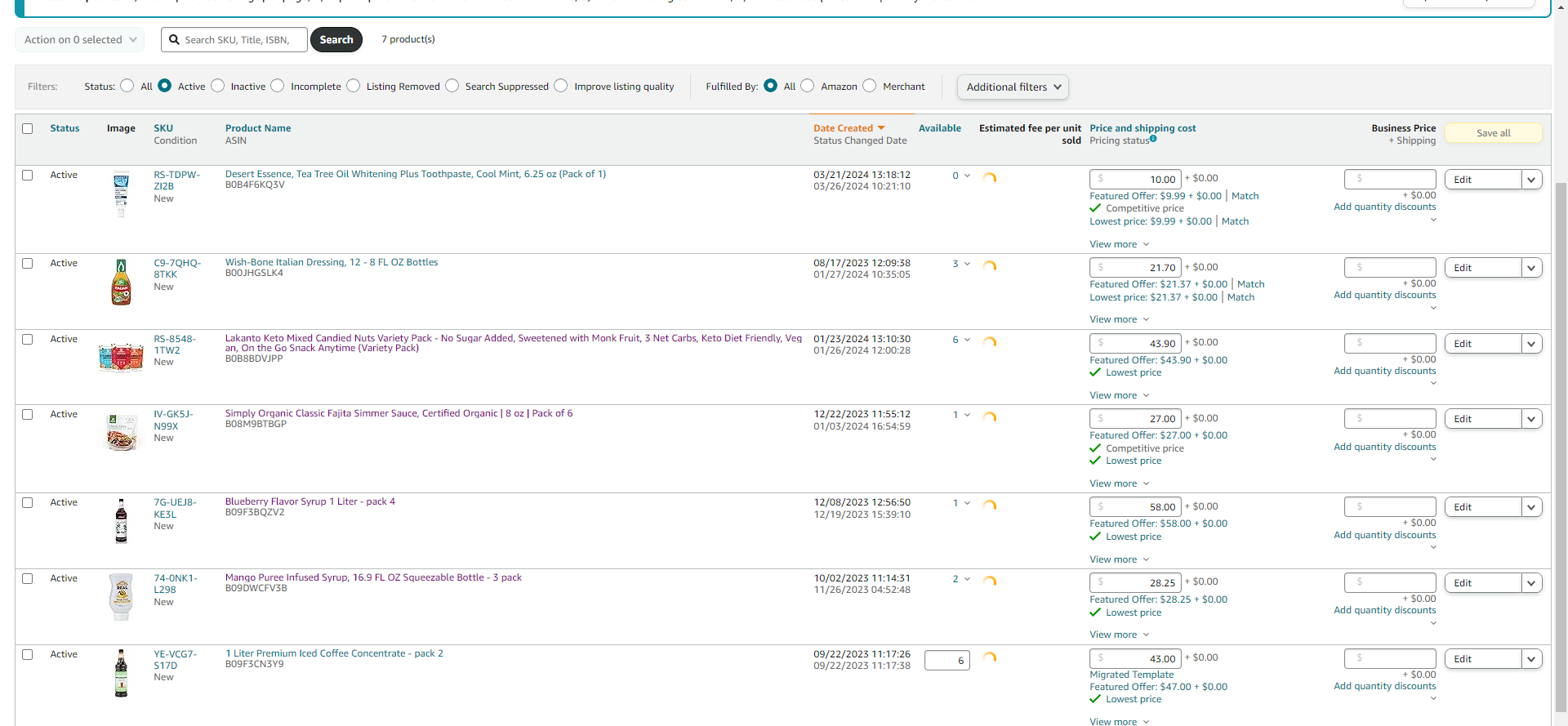The image size is (1568, 726).
Task: Sort by Status column header
Action: pos(65,128)
